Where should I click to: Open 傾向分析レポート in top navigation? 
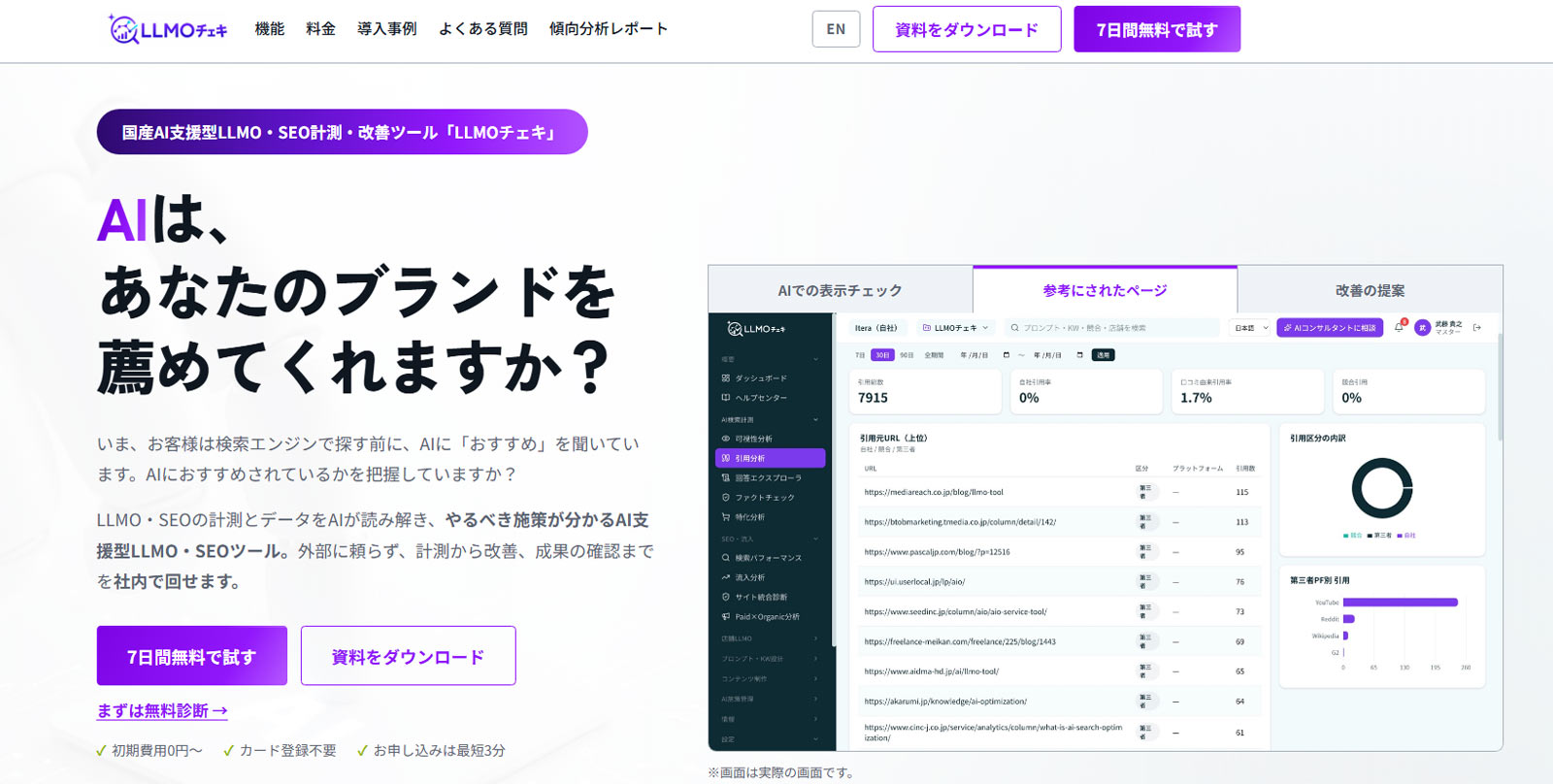tap(609, 29)
